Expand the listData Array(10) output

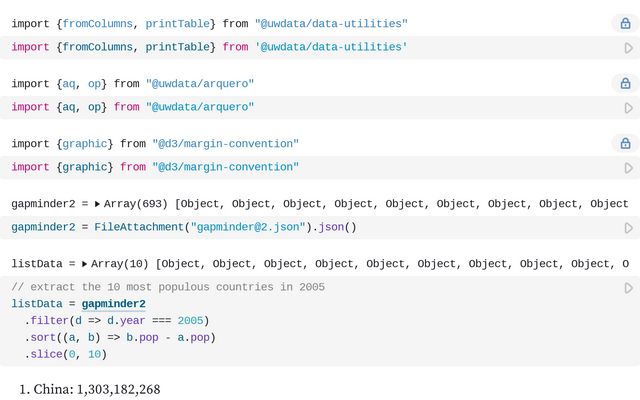[x=84, y=264]
